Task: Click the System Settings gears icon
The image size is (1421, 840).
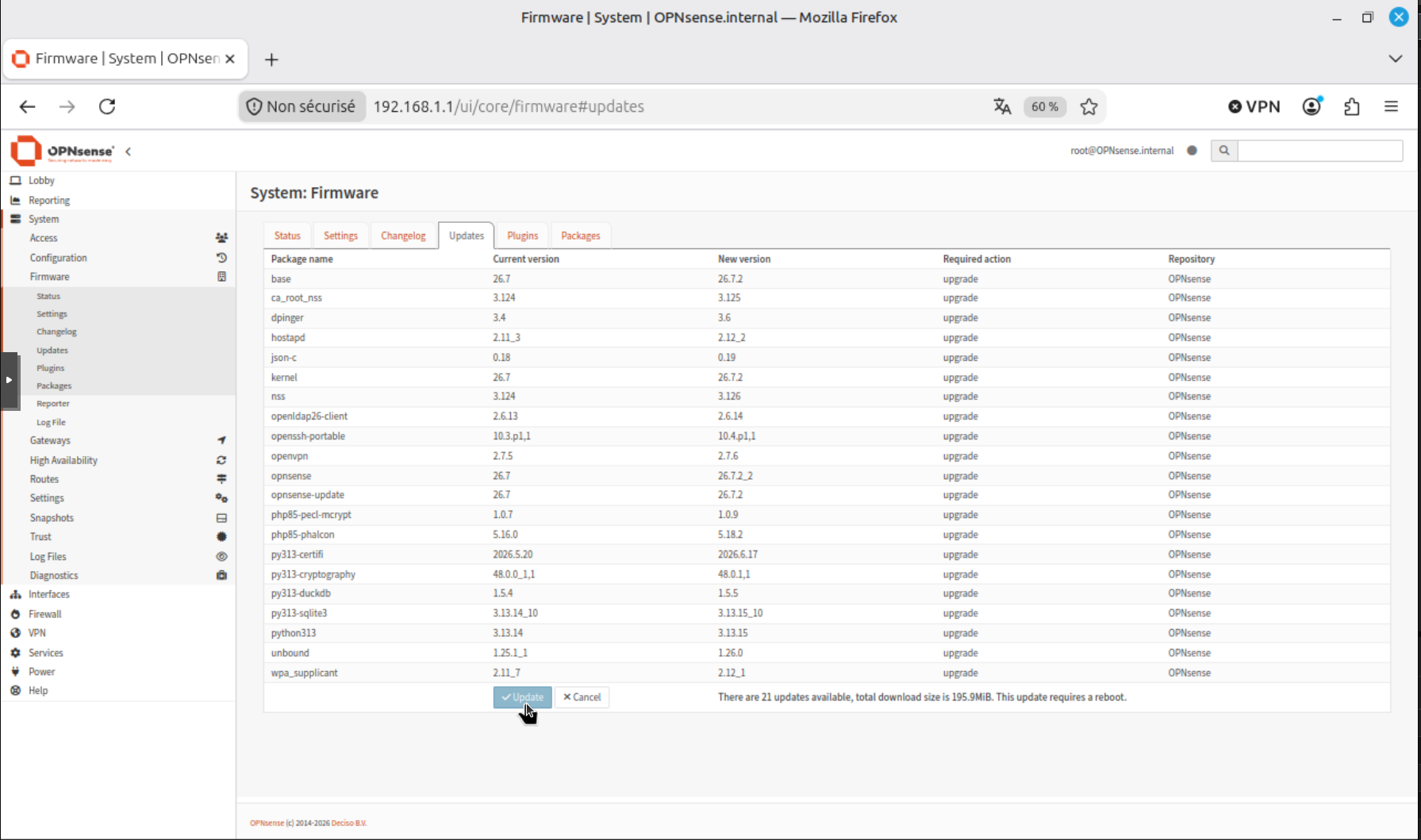Action: point(221,498)
